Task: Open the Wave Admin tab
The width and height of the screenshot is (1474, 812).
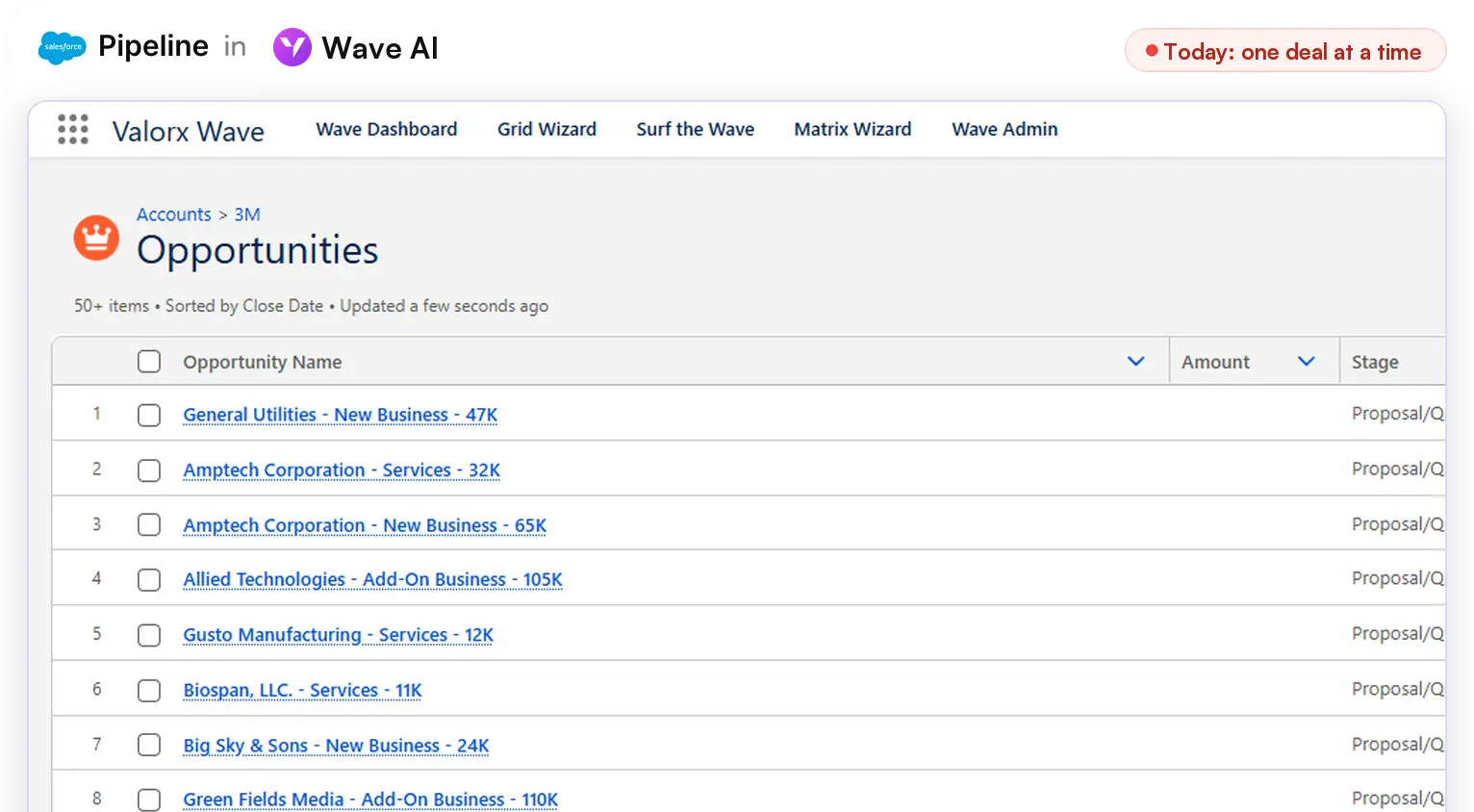Action: click(x=1004, y=129)
